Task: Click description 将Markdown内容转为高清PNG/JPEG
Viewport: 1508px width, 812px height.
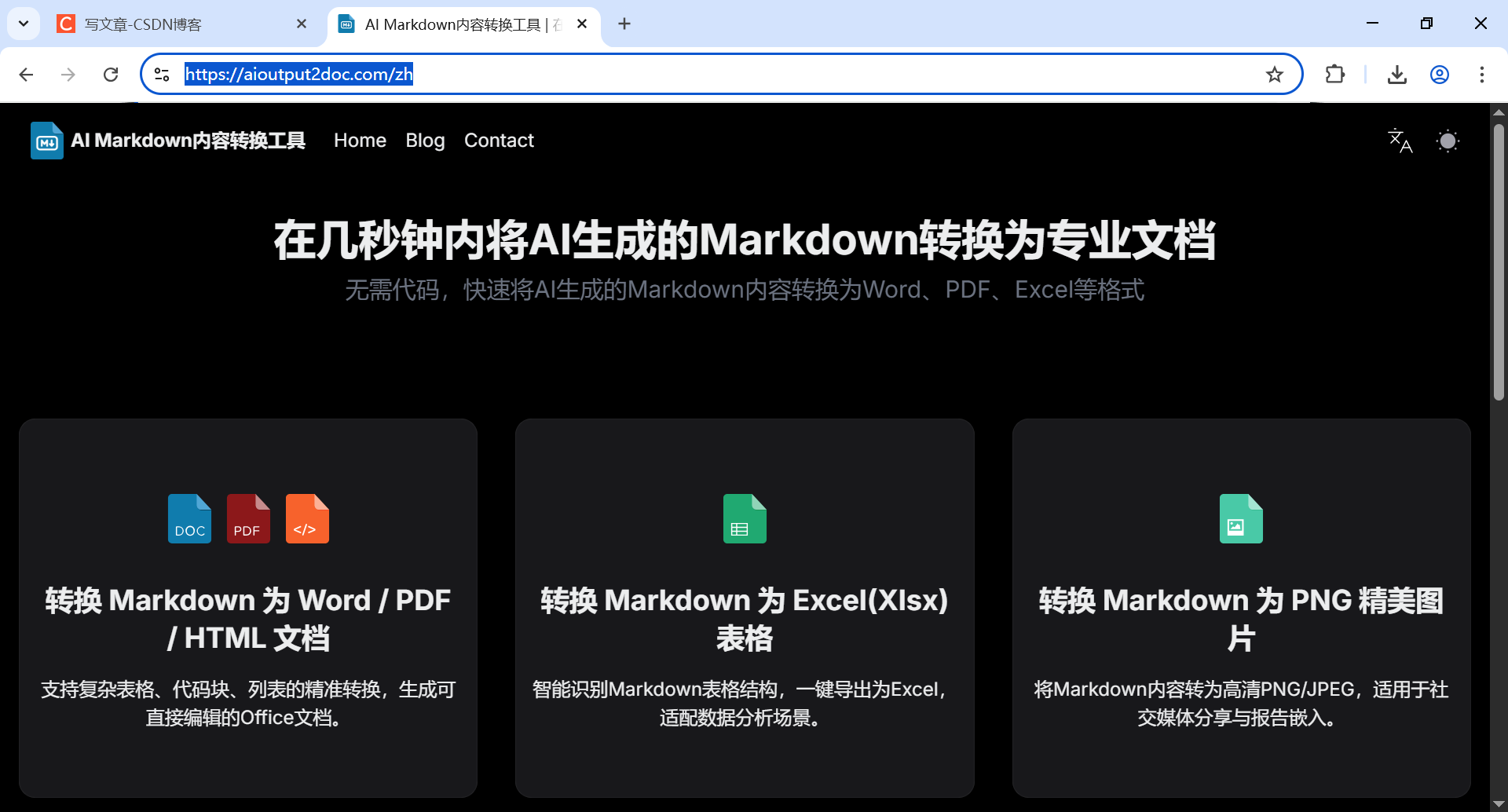Action: (x=1241, y=704)
